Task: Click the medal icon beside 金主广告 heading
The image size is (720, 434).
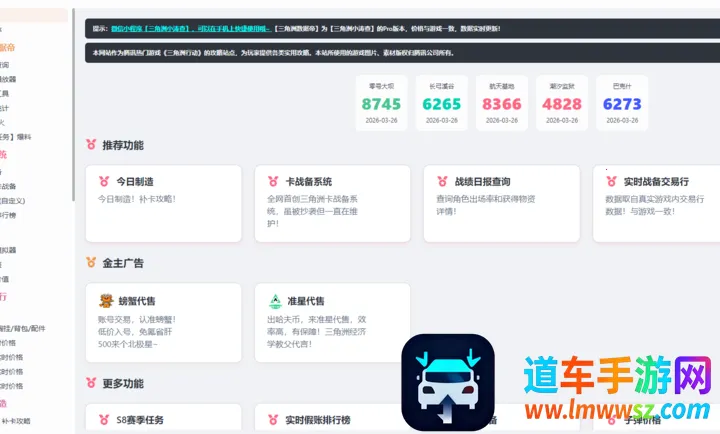Action: (x=91, y=263)
